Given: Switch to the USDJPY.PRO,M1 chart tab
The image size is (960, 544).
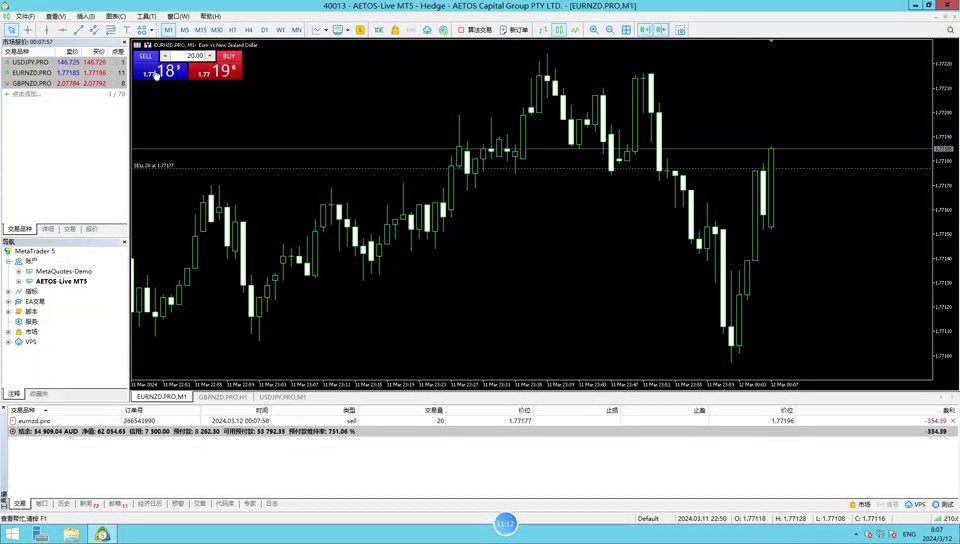Looking at the screenshot, I should 282,397.
